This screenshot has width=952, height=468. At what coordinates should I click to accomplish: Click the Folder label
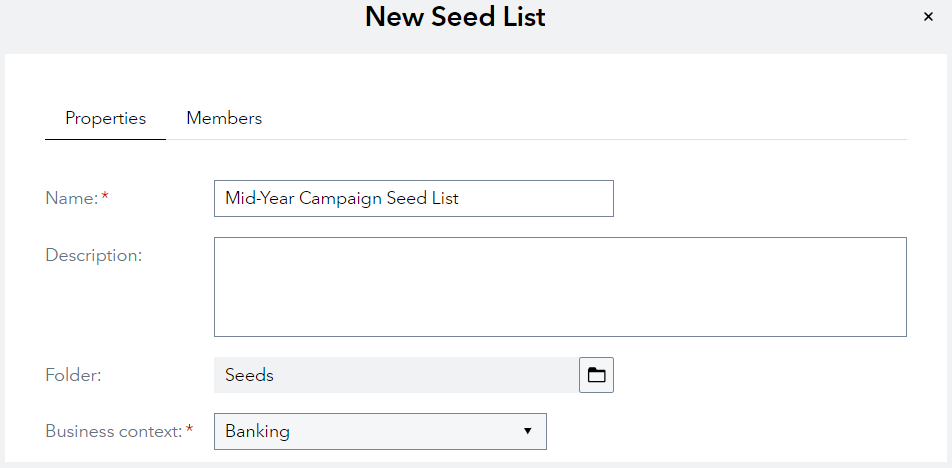(74, 375)
